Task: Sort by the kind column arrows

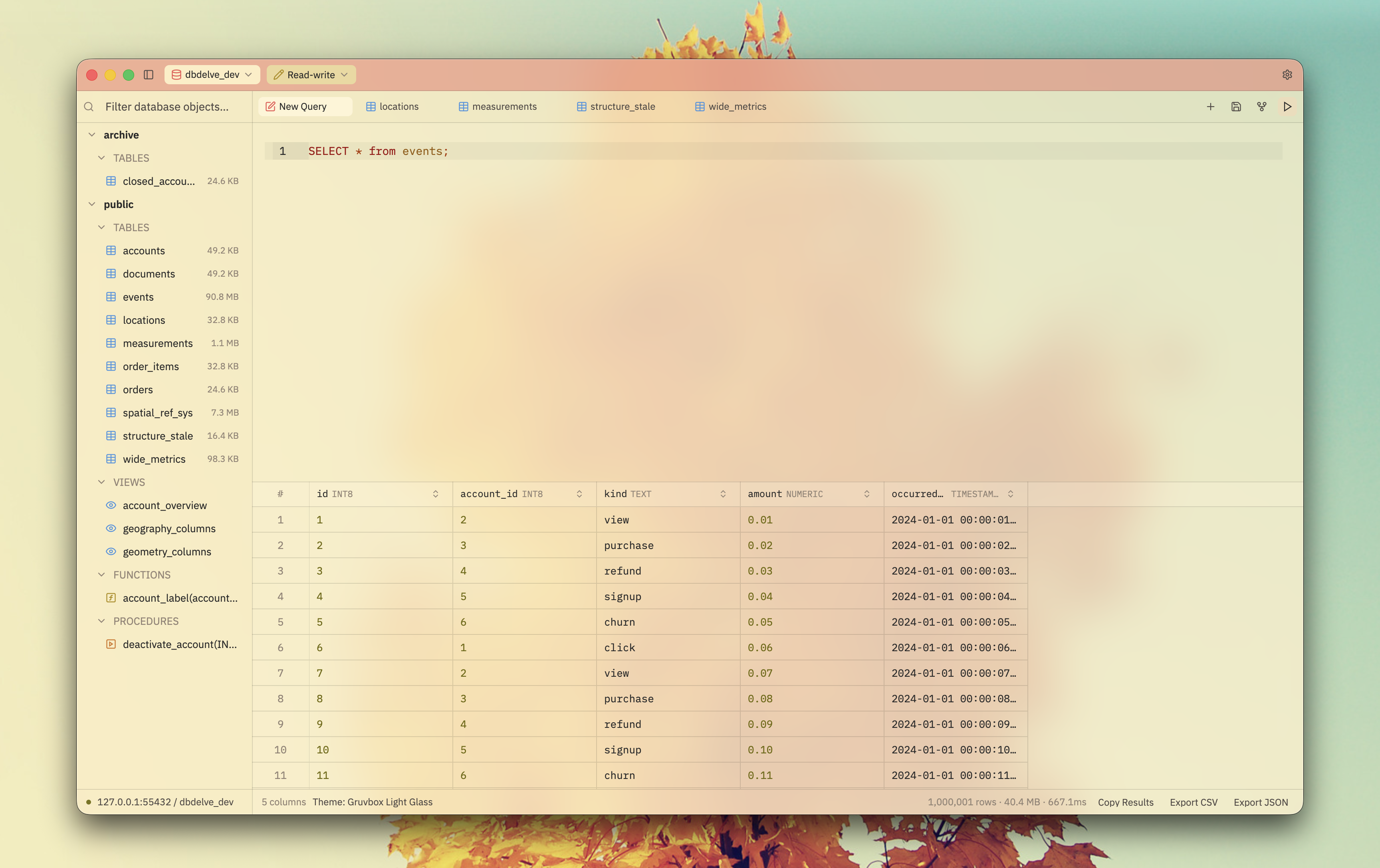Action: pos(723,494)
